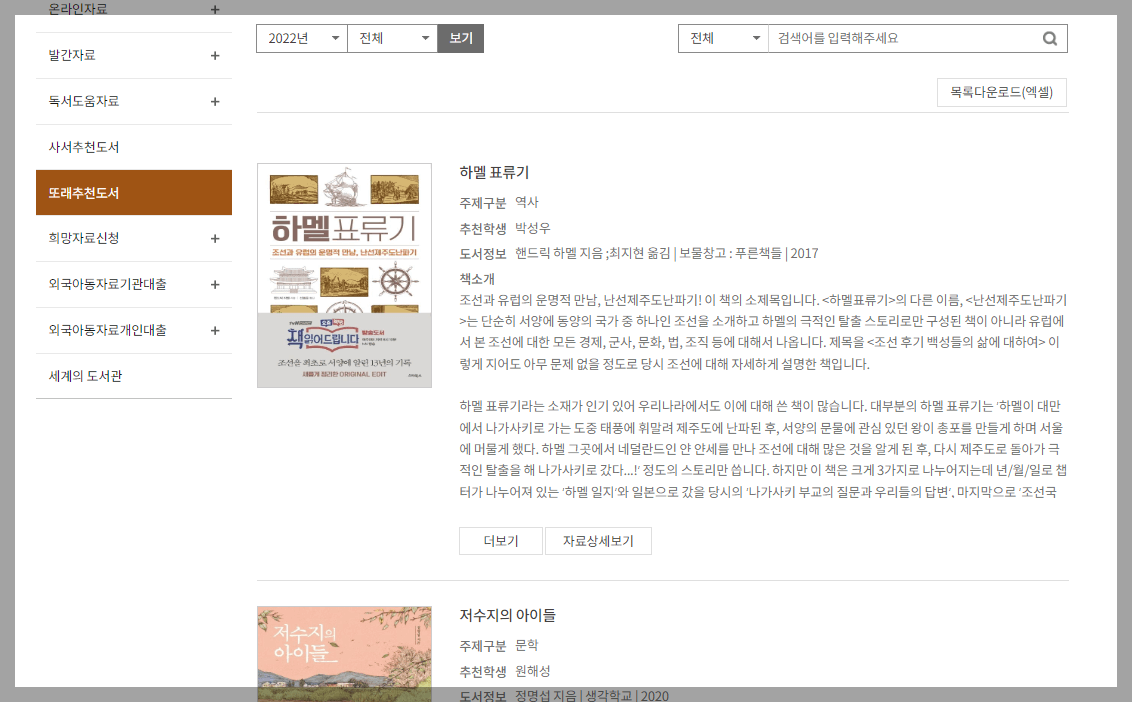Open the 온라인자료 menu item
Viewport: 1132px width, 702px height.
78,9
